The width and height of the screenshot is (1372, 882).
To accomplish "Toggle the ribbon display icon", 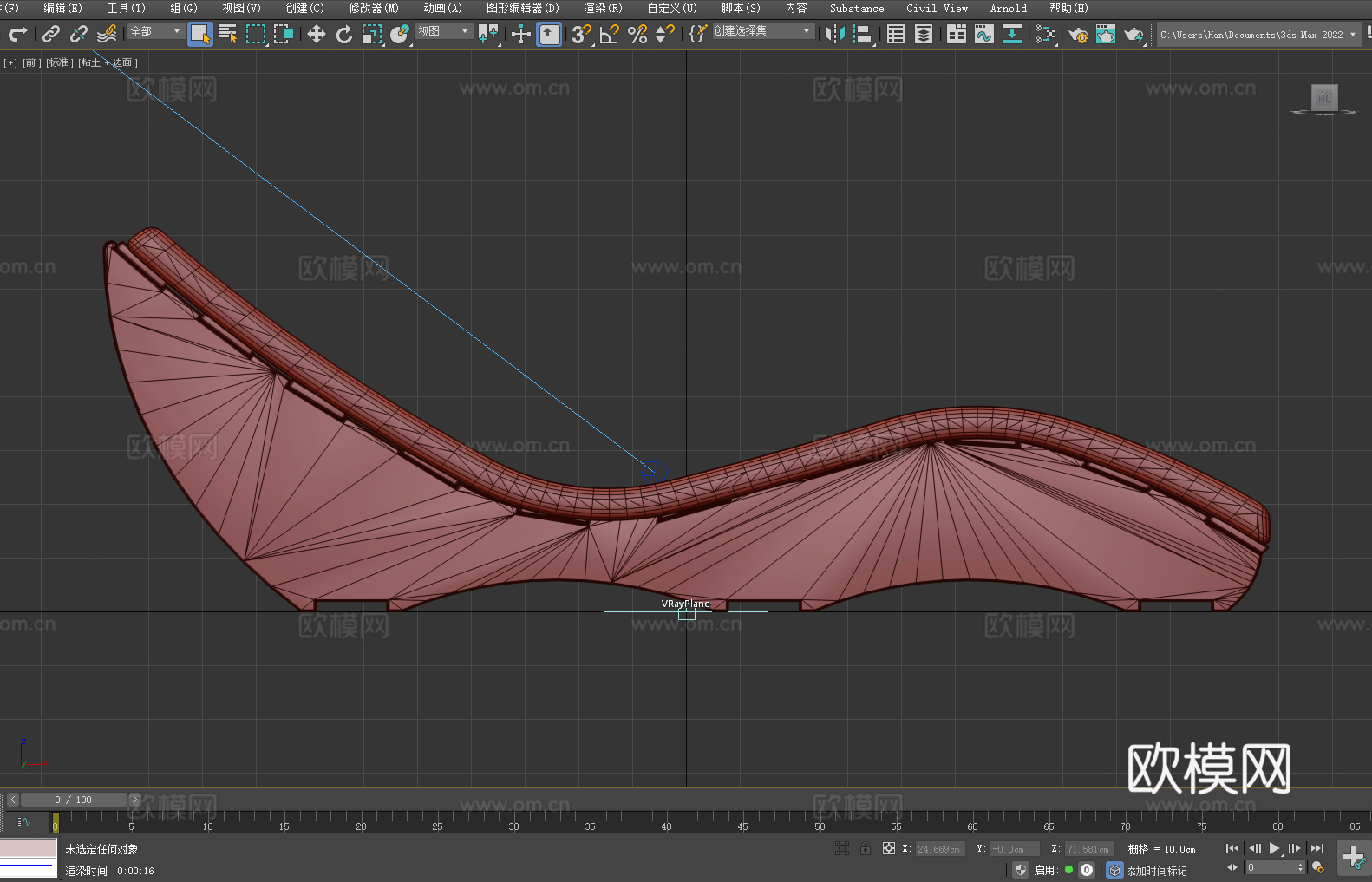I will [x=957, y=34].
